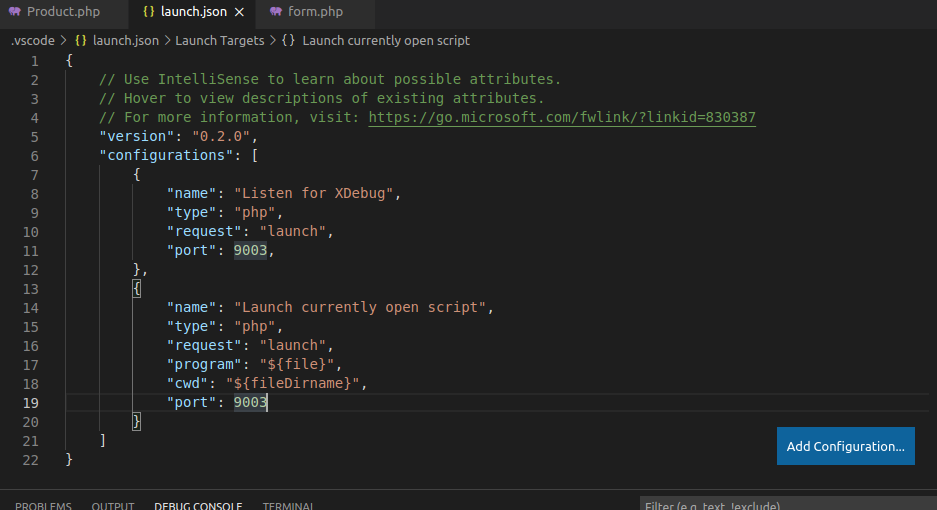
Task: Click the JSON braces icon on launch.json tab
Action: pos(148,12)
